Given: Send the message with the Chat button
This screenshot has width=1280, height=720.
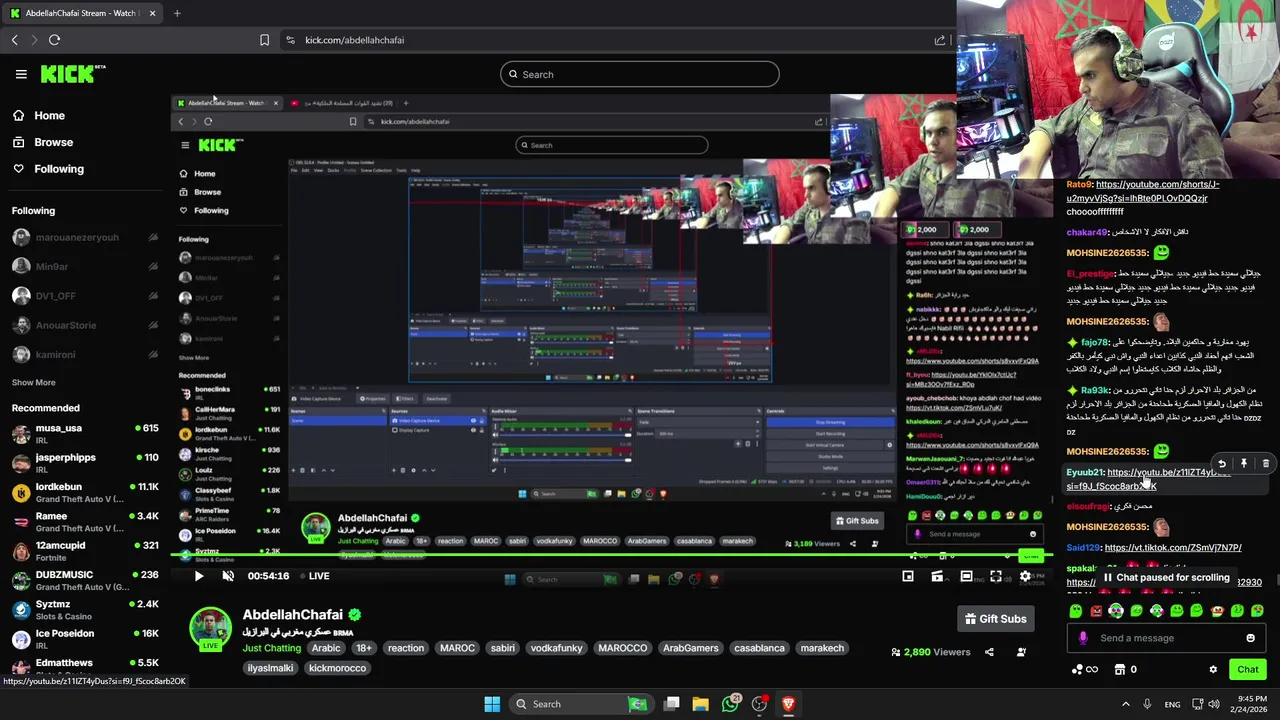Looking at the screenshot, I should [1248, 670].
